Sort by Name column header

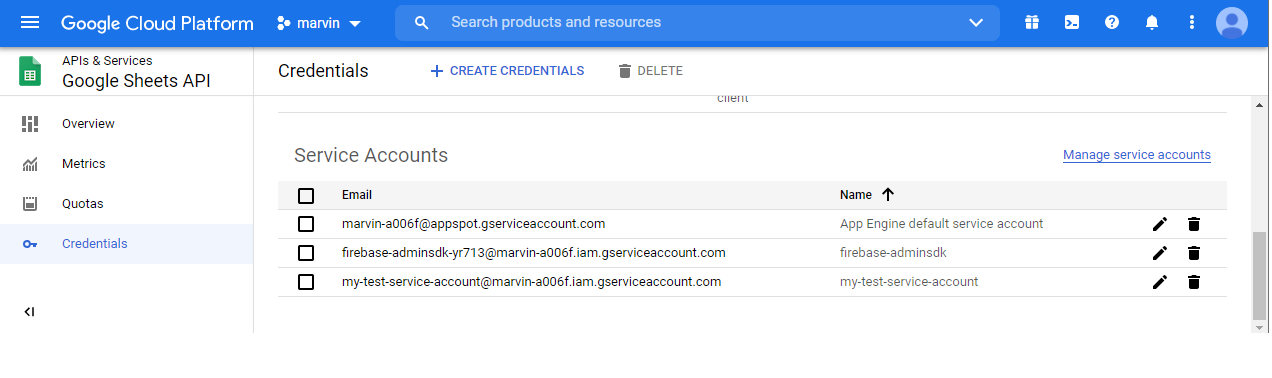coord(856,195)
